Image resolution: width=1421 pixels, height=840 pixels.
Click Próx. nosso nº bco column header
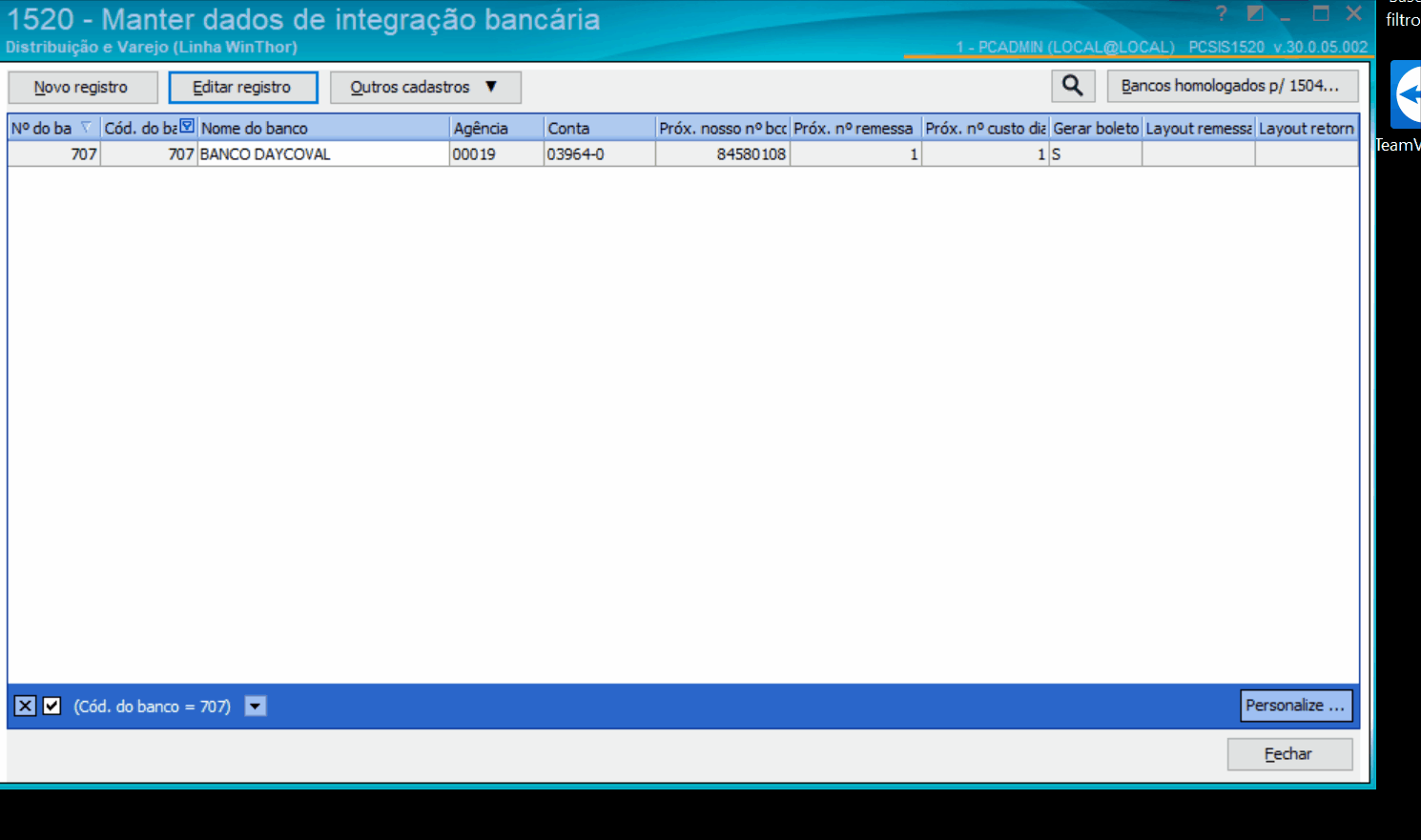723,128
